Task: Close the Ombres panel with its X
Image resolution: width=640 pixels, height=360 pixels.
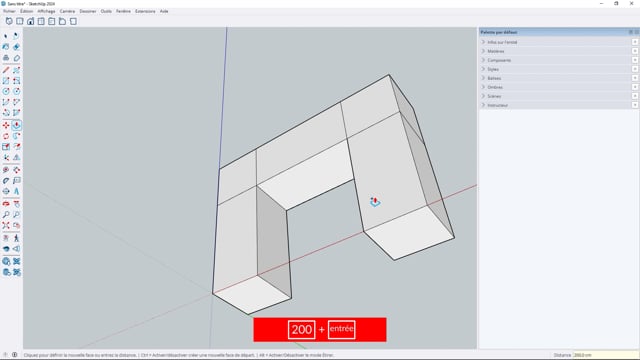Action: (635, 87)
